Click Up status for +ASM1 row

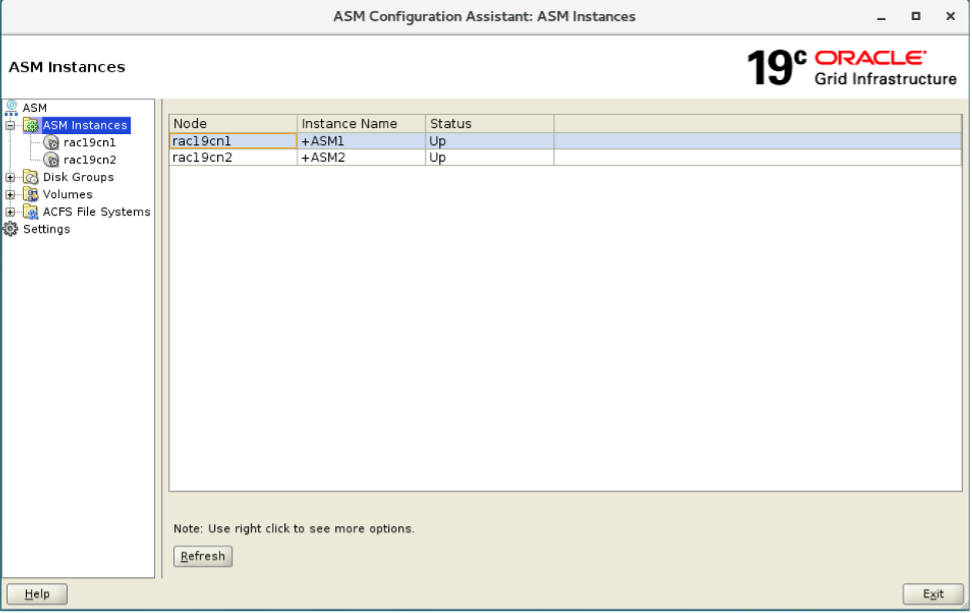point(490,141)
